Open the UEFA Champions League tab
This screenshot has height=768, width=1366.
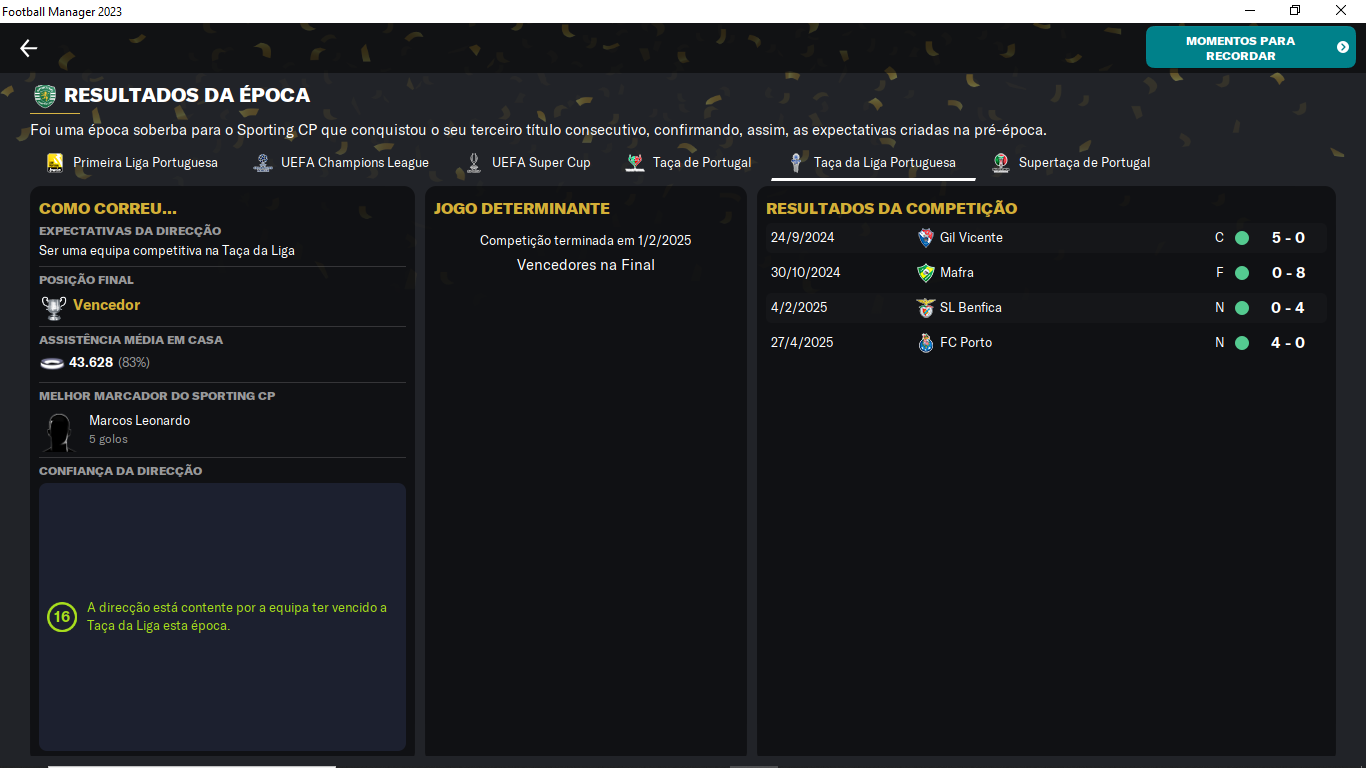[x=341, y=162]
